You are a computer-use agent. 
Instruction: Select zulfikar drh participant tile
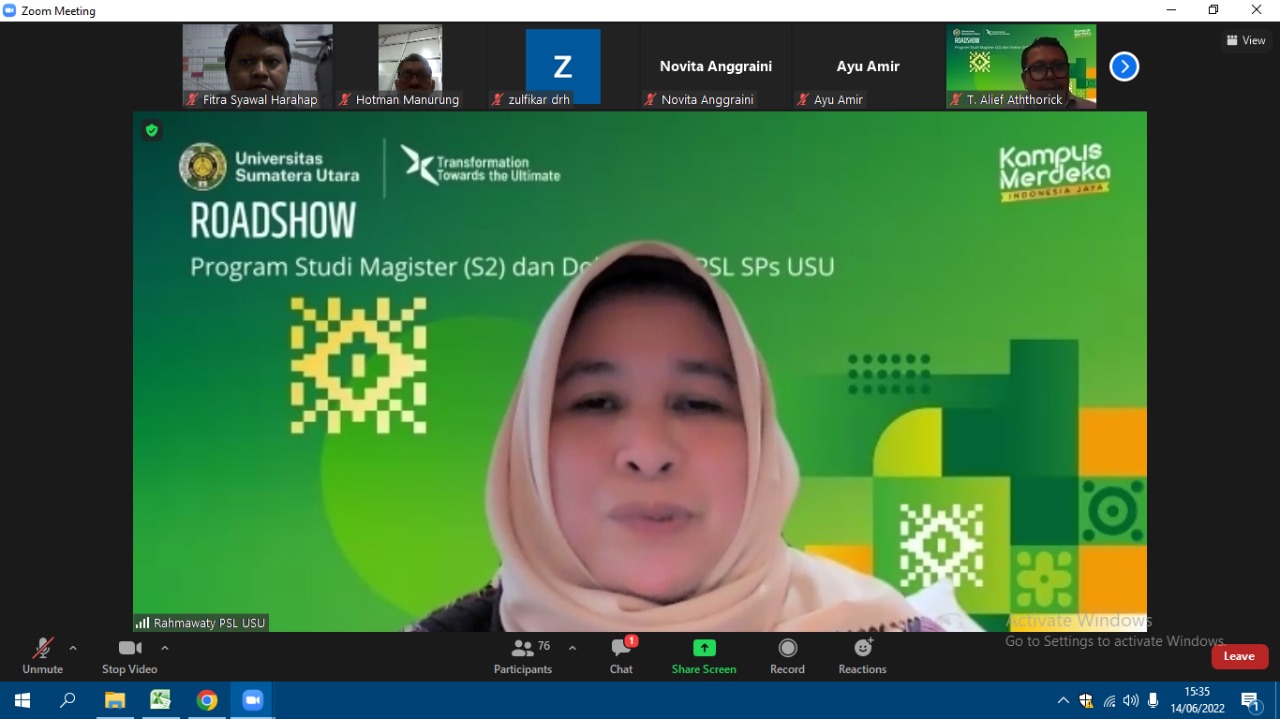click(x=563, y=66)
